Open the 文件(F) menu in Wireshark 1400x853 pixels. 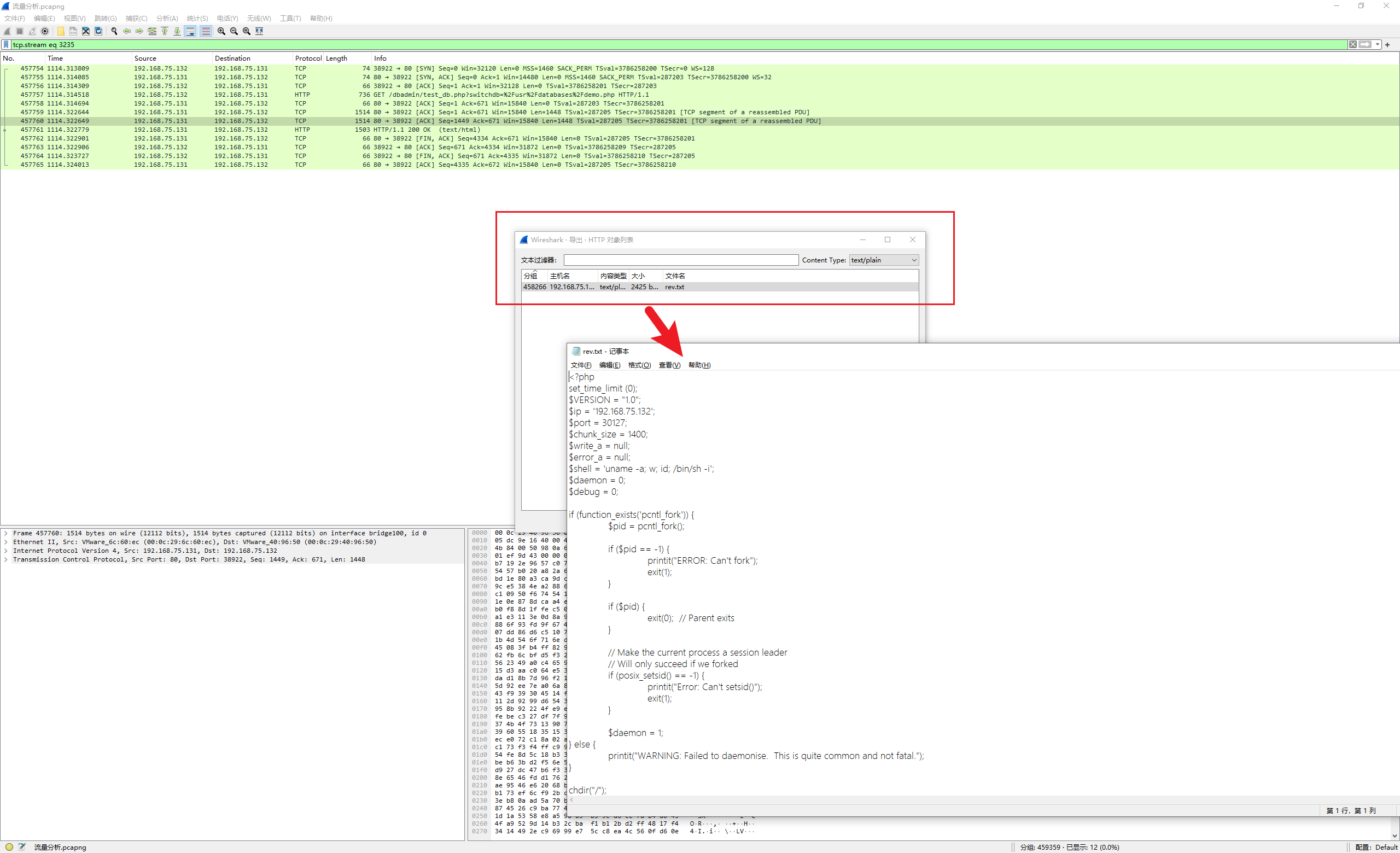(x=14, y=18)
